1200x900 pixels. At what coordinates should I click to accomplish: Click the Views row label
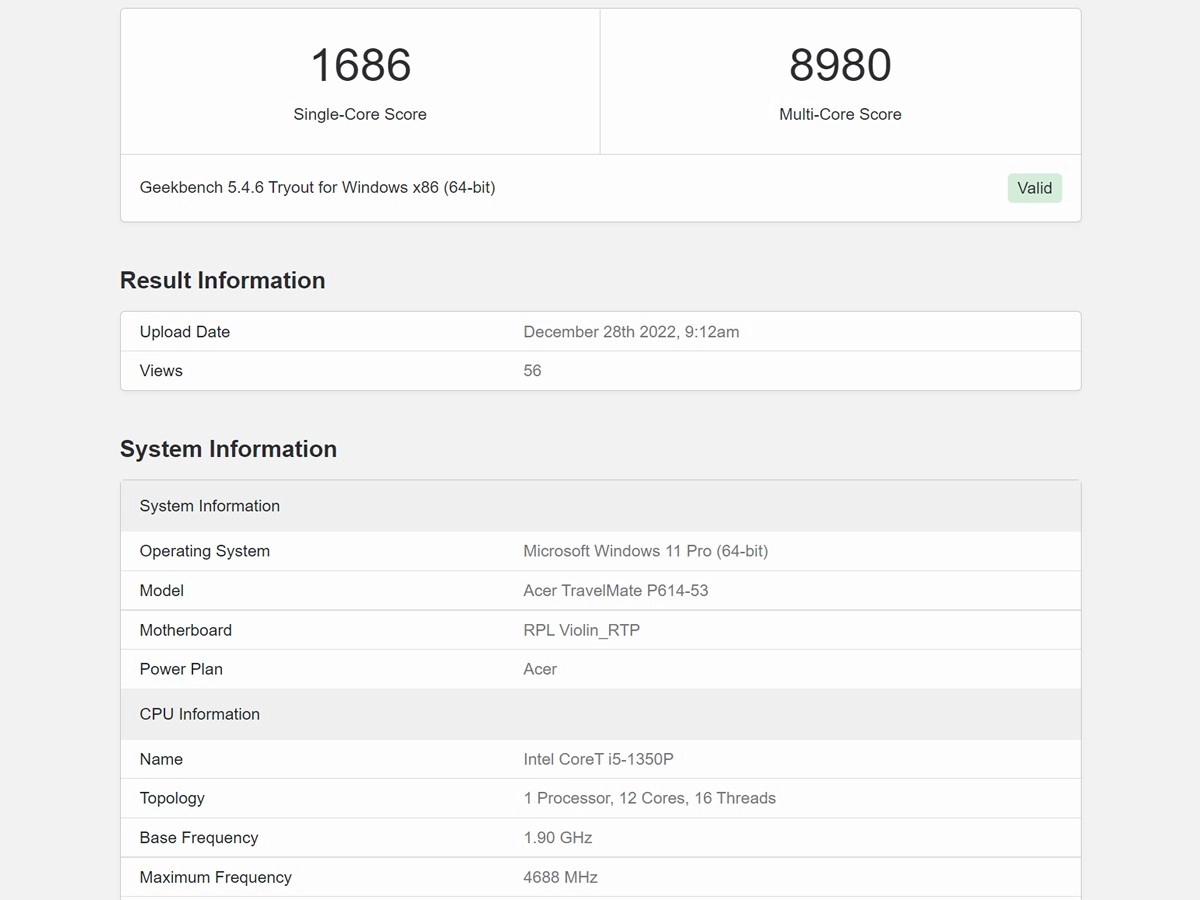pos(161,371)
